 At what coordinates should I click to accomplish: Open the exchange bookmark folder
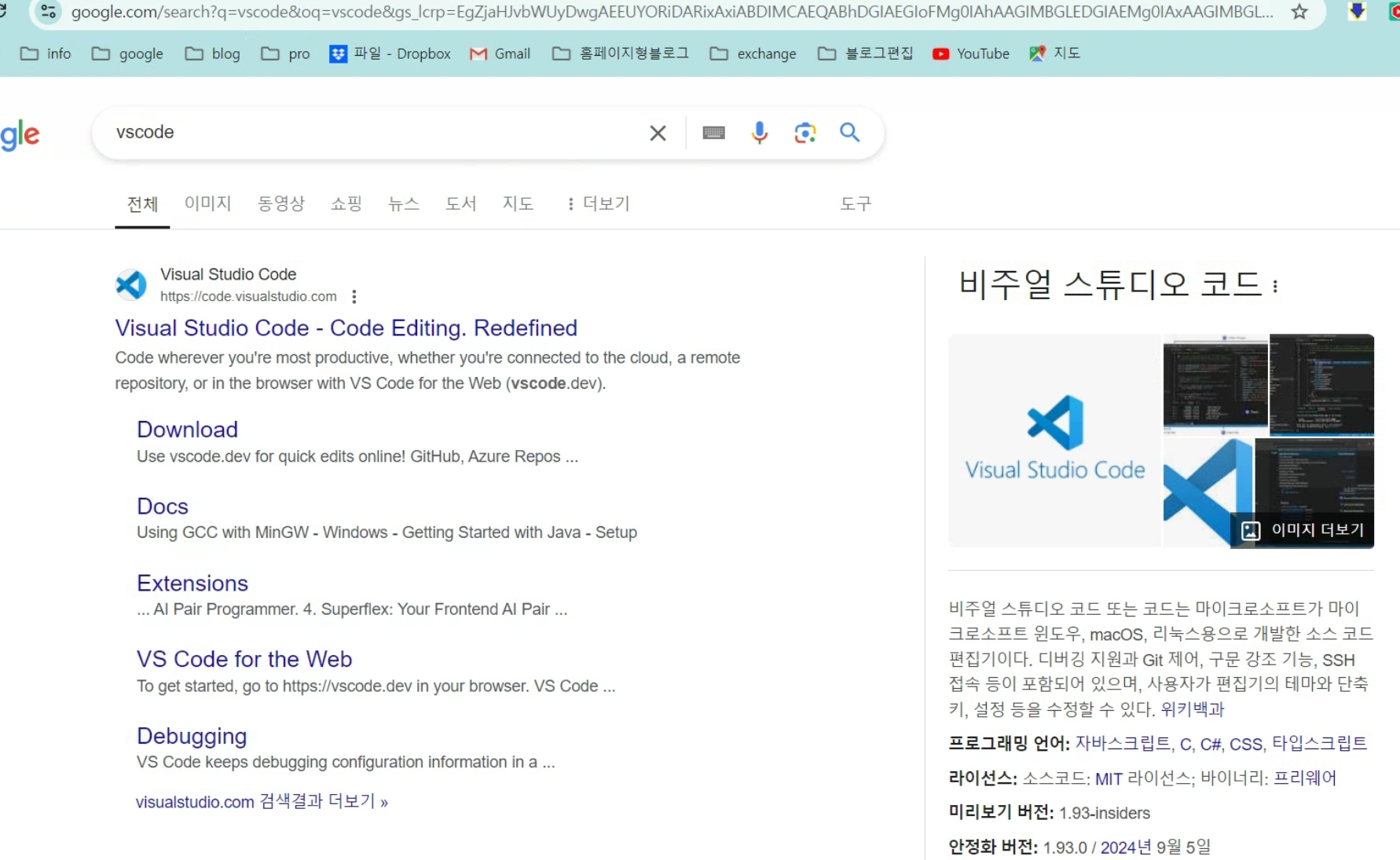753,53
